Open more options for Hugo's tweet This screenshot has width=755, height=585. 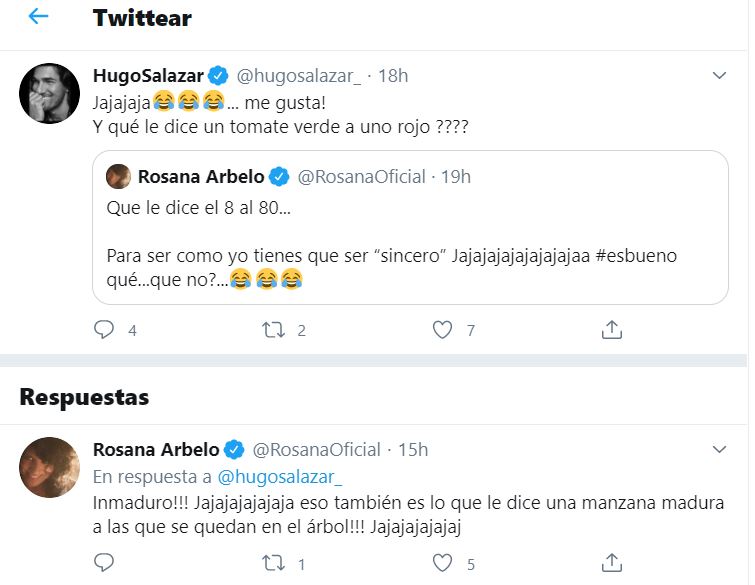719,76
